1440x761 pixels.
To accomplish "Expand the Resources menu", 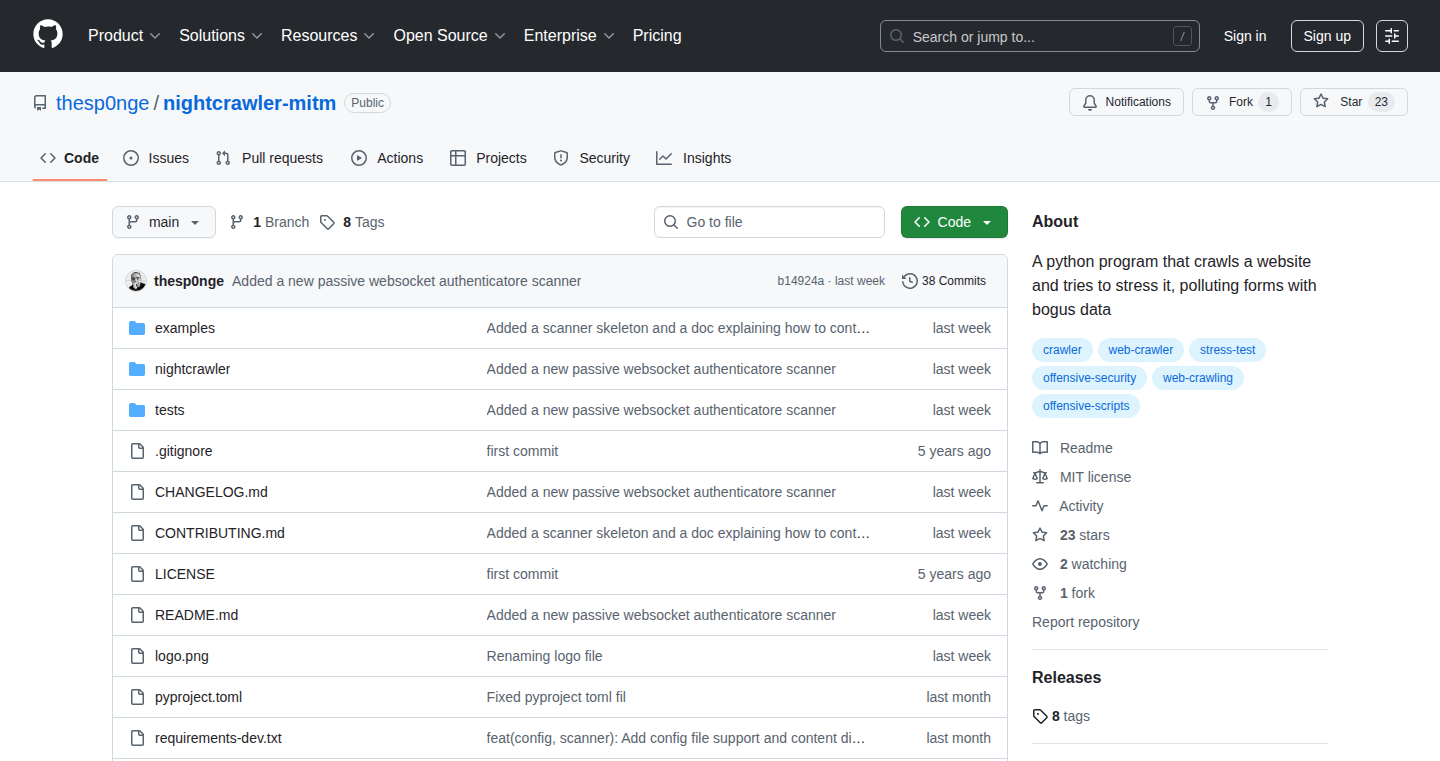I will pos(328,36).
